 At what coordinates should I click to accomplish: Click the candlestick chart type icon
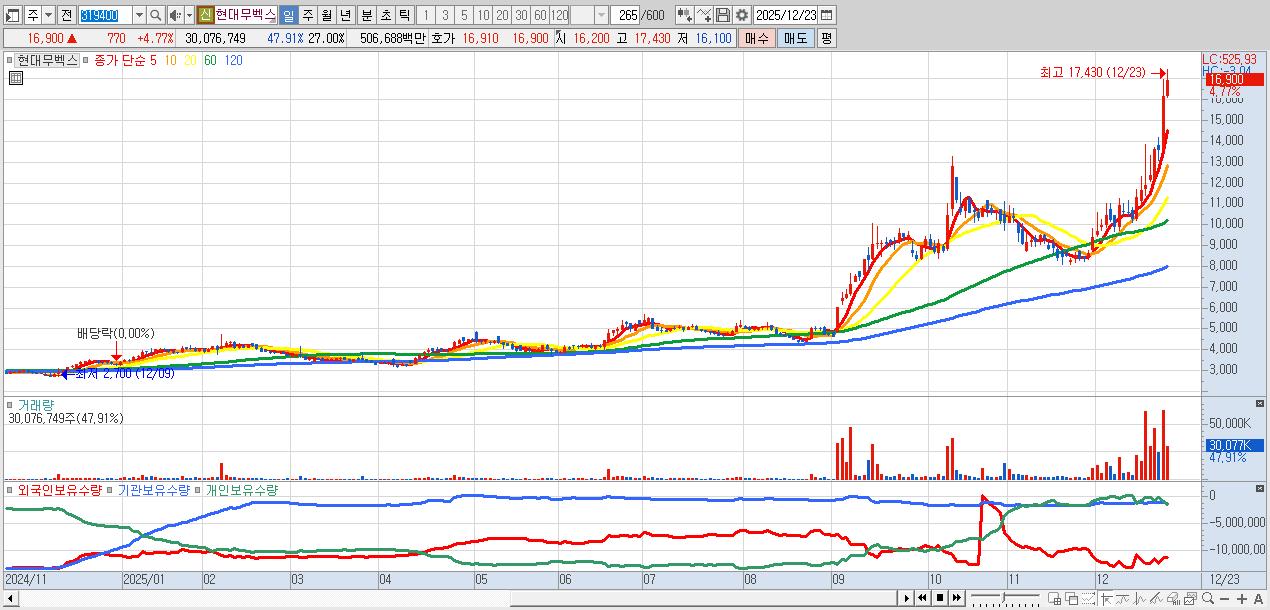[684, 15]
